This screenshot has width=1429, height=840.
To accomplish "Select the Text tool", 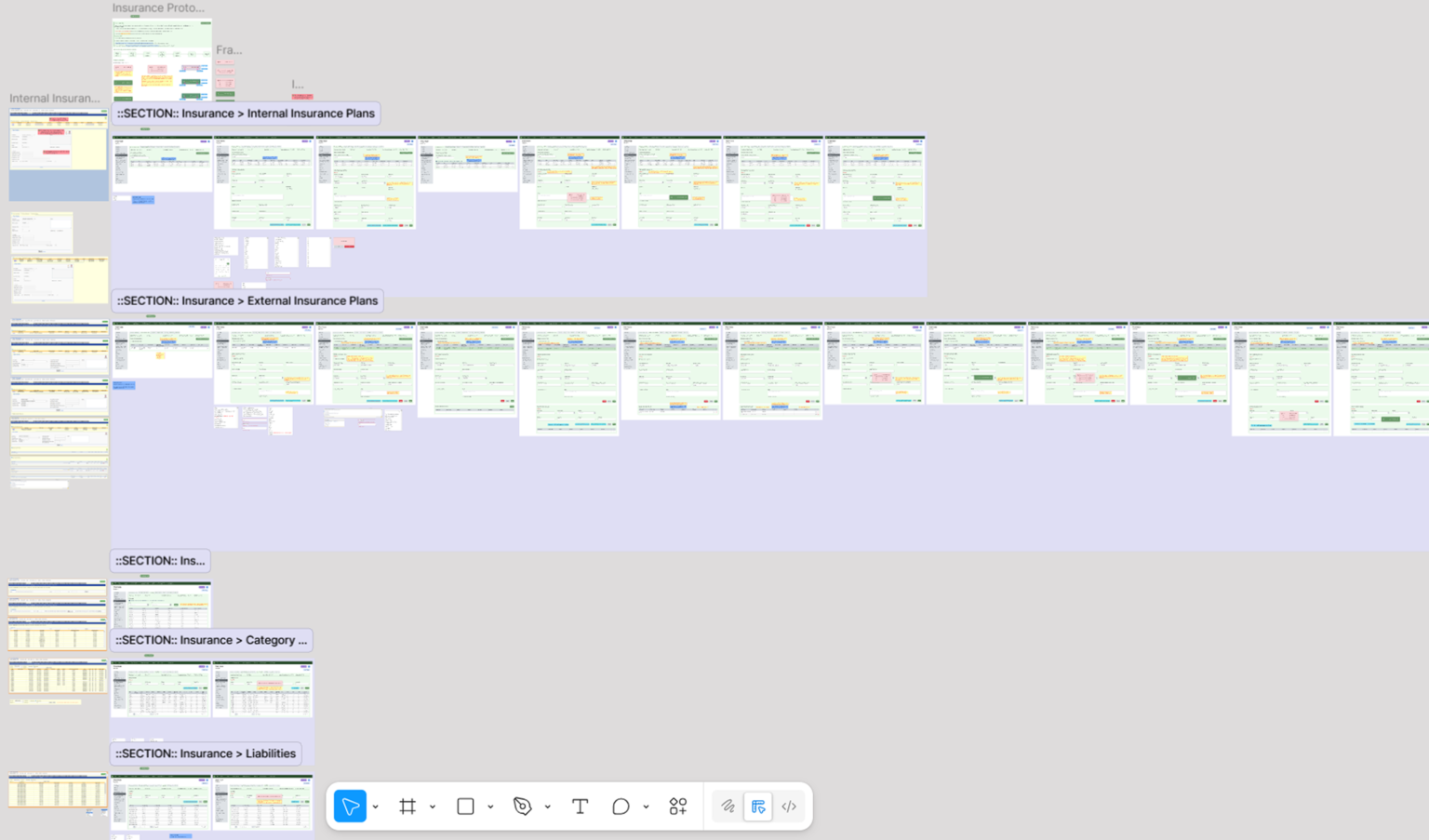I will 580,807.
